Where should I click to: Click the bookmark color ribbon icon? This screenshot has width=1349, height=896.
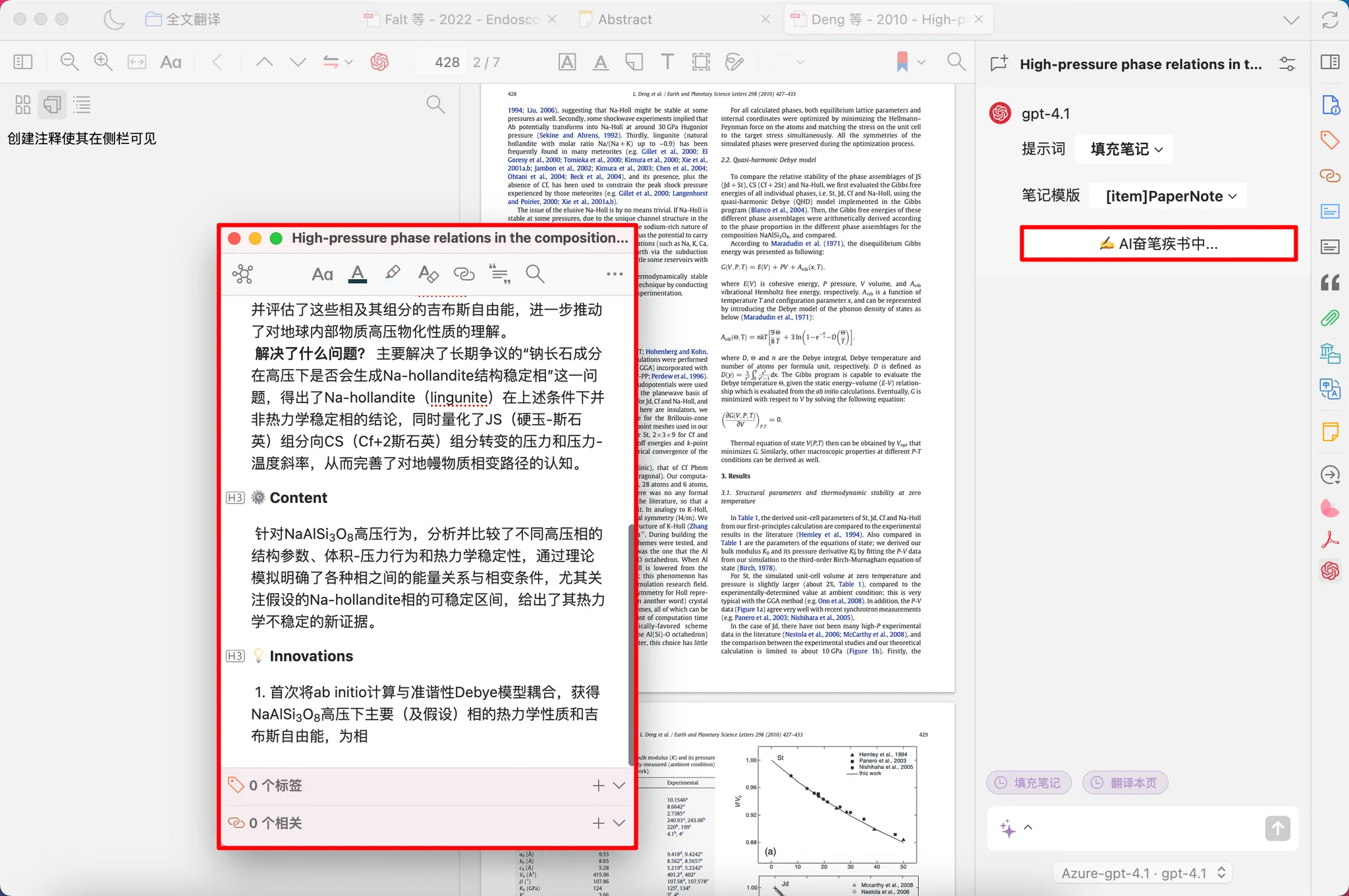(902, 62)
